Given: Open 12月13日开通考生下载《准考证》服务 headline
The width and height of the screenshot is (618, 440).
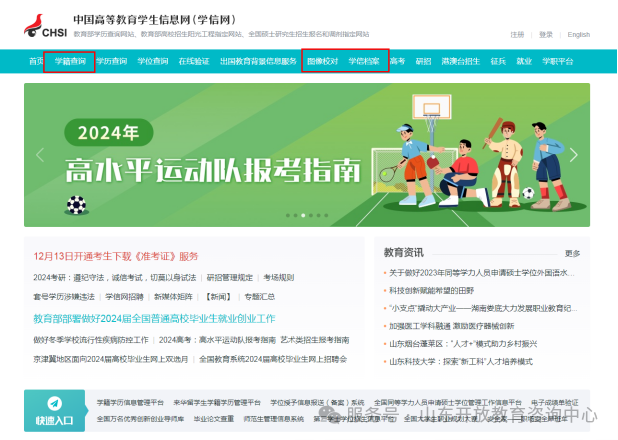Looking at the screenshot, I should point(115,256).
